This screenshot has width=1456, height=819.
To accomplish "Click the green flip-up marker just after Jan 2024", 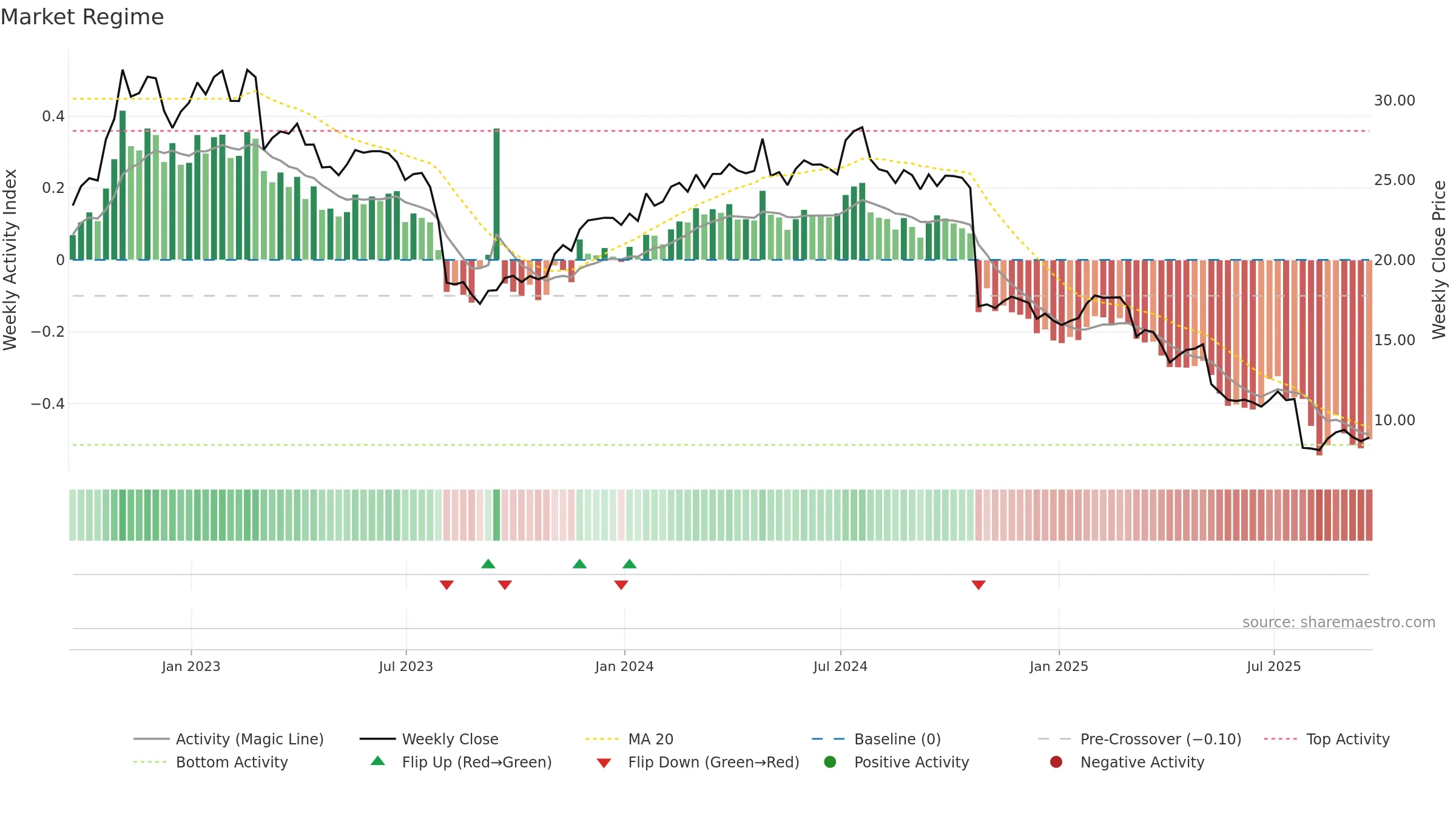I will click(630, 564).
